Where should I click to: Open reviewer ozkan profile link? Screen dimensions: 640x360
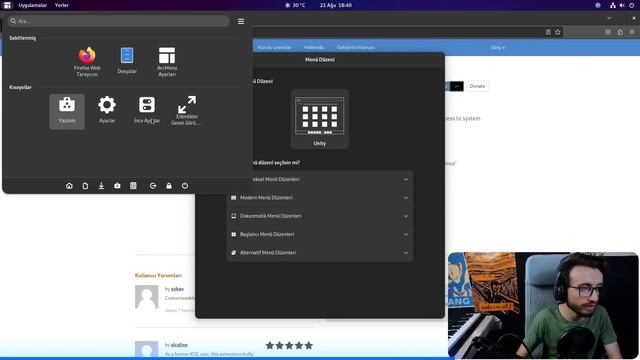[x=177, y=289]
